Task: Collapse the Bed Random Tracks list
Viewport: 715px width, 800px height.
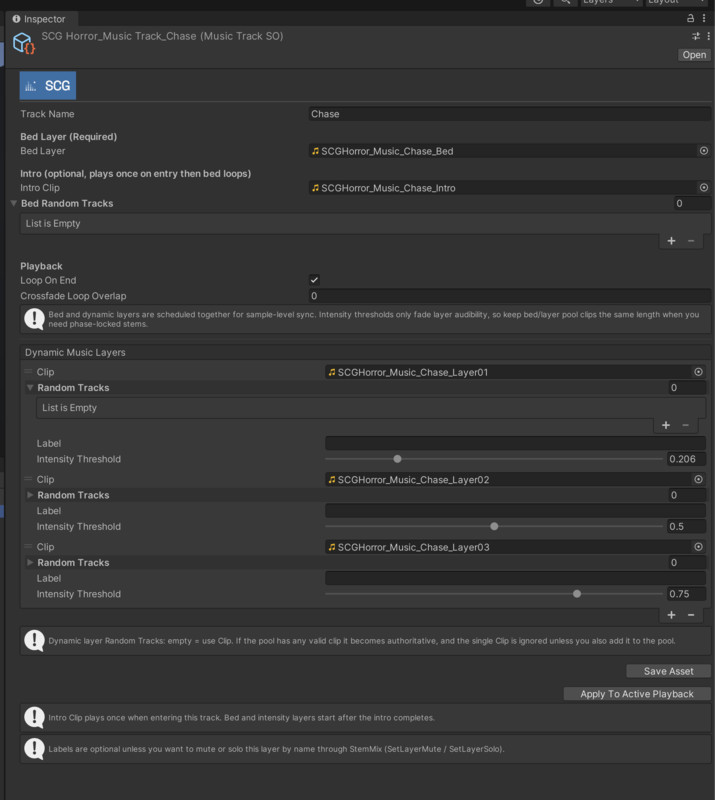Action: pos(14,203)
